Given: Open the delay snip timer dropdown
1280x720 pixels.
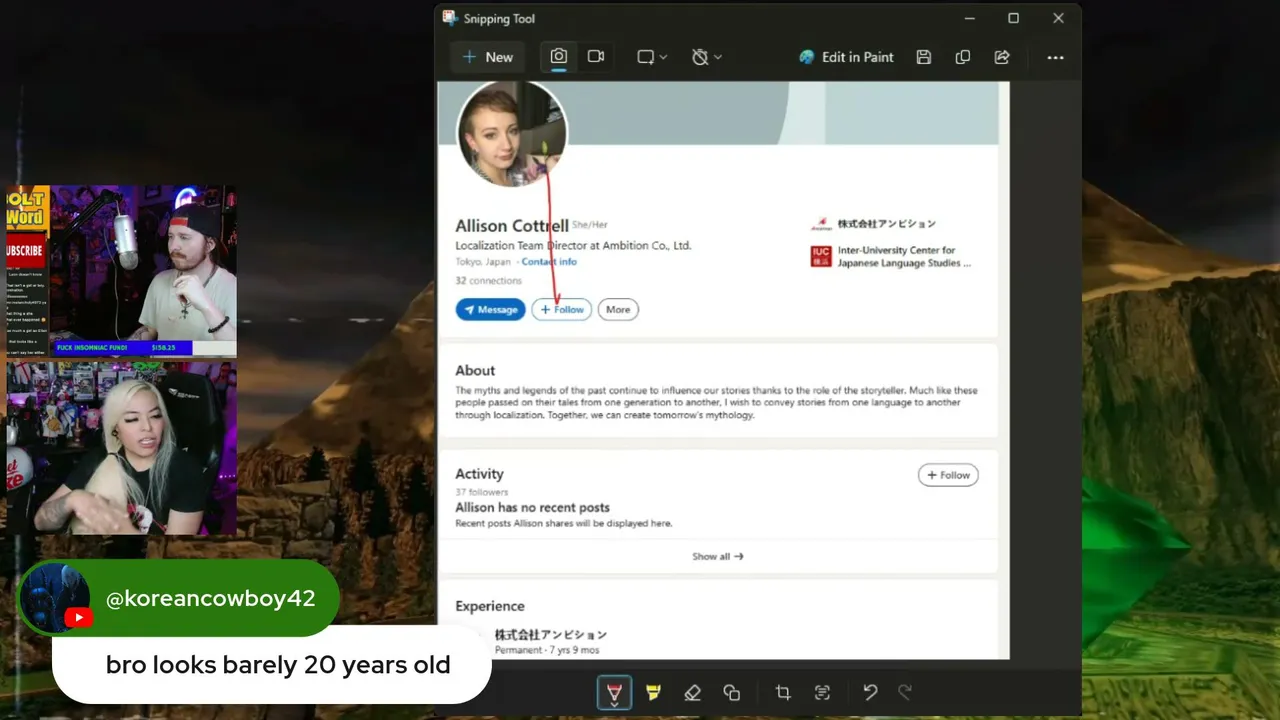Looking at the screenshot, I should 707,57.
